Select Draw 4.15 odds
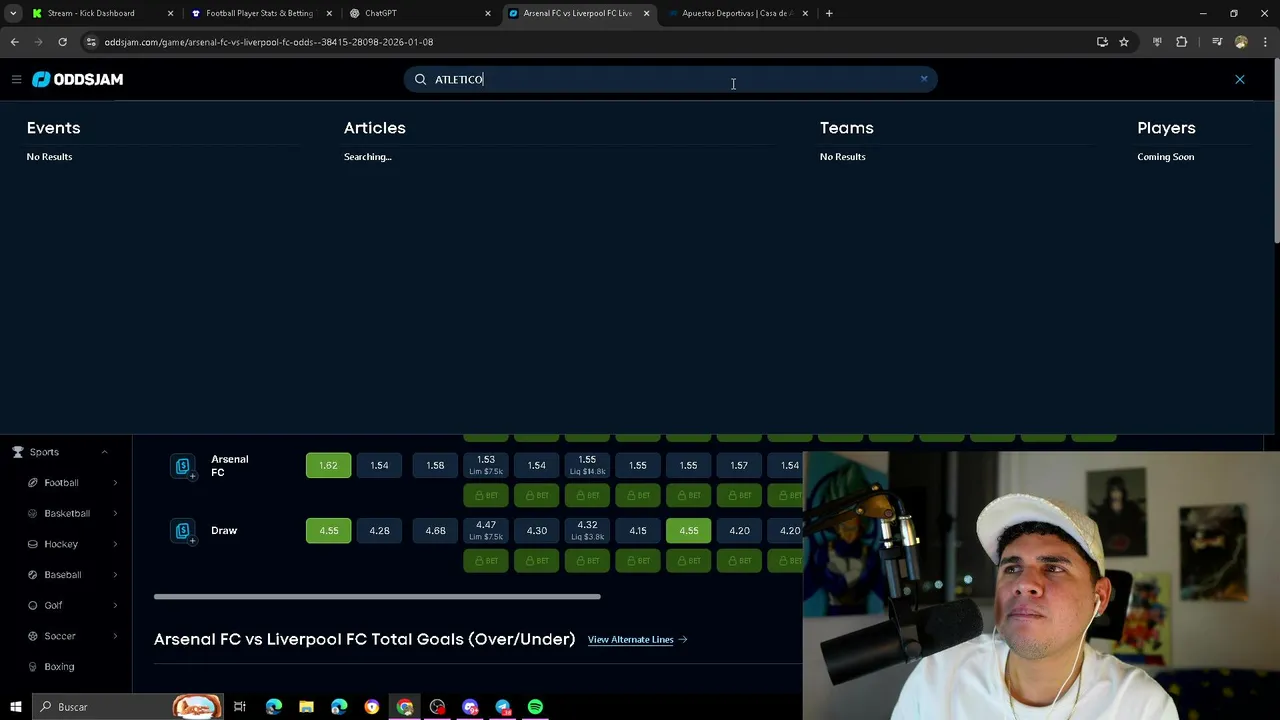This screenshot has height=720, width=1280. pos(638,531)
